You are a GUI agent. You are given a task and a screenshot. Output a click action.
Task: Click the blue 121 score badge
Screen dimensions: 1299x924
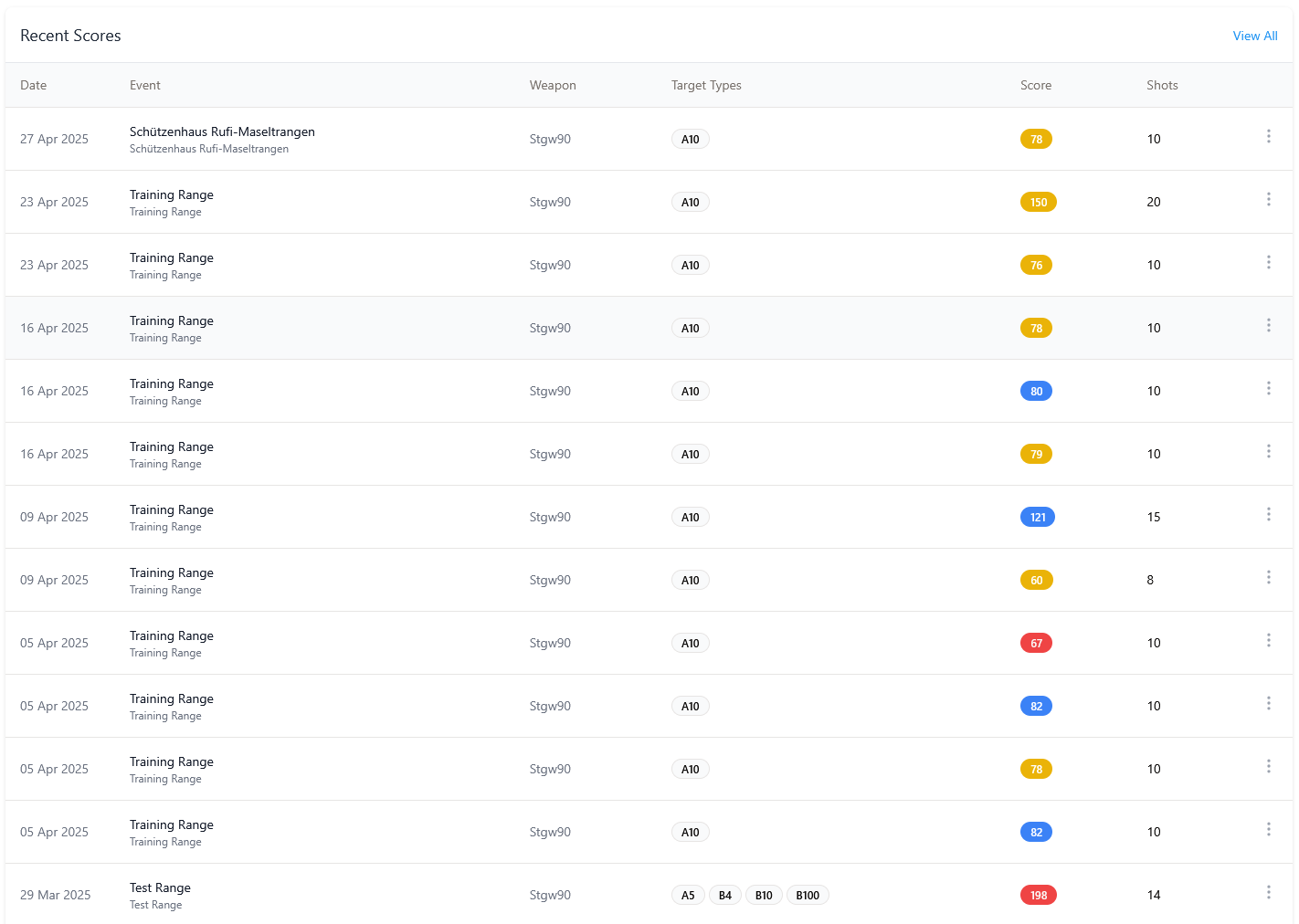click(1037, 517)
